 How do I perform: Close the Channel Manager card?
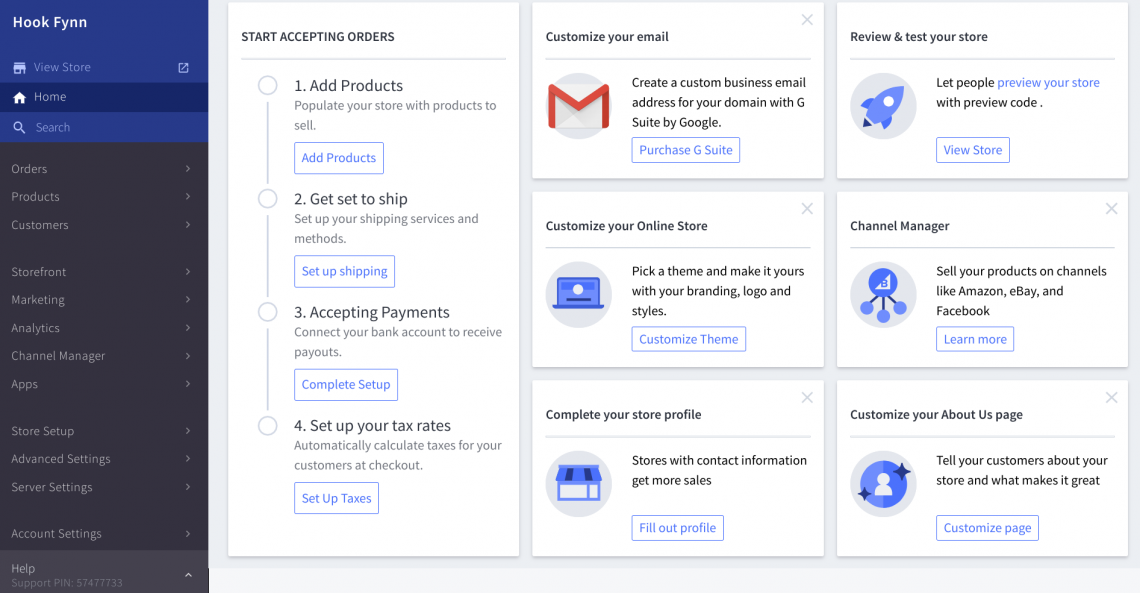coord(1112,209)
